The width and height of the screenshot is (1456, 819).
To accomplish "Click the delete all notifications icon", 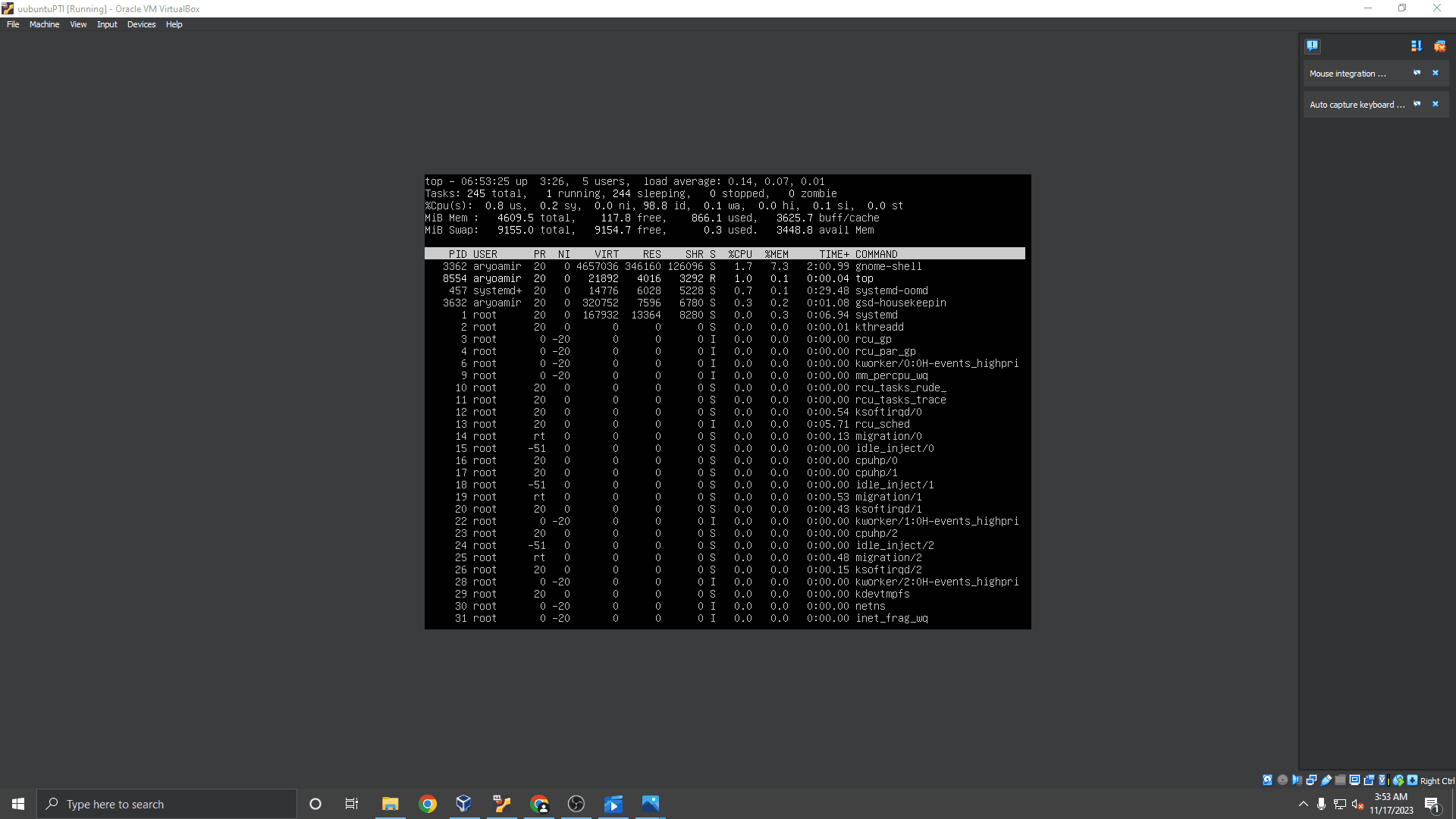I will click(1439, 46).
